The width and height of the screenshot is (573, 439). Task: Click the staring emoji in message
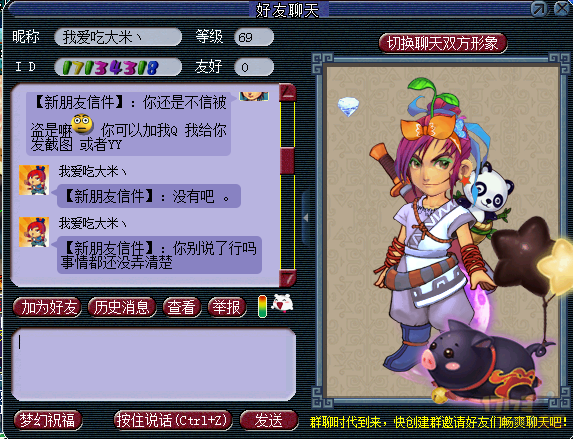tap(82, 124)
